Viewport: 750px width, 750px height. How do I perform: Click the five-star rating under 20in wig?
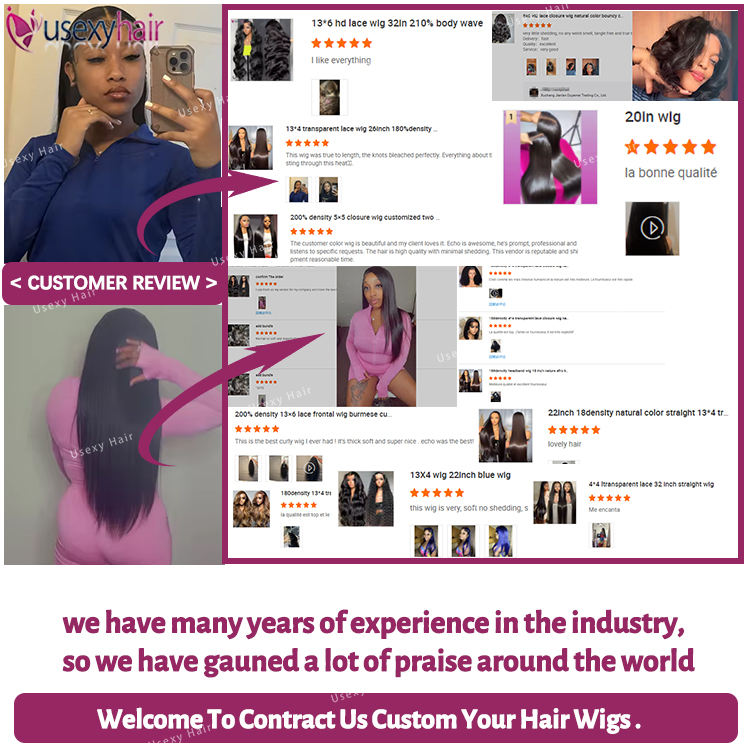tap(670, 147)
